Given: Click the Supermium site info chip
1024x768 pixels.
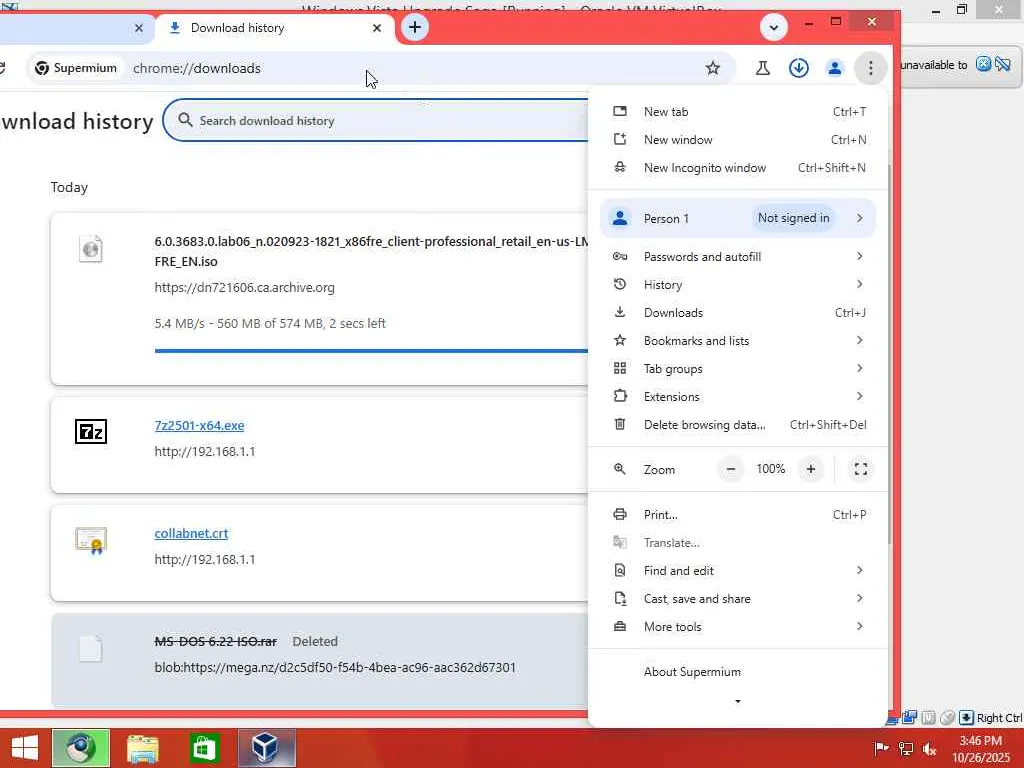Looking at the screenshot, I should pos(76,68).
